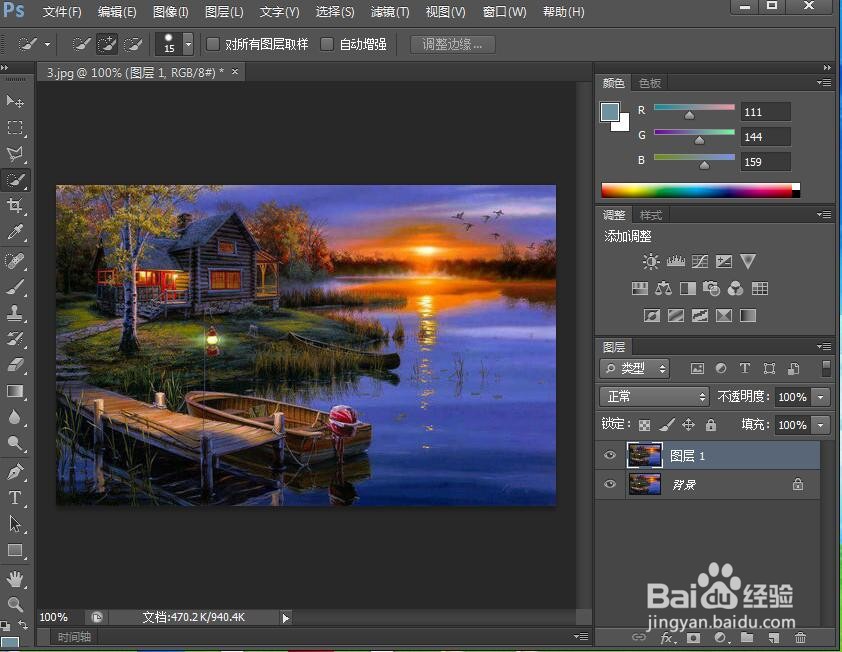The height and width of the screenshot is (652, 842).
Task: Switch to 样式 tab
Action: coord(651,215)
